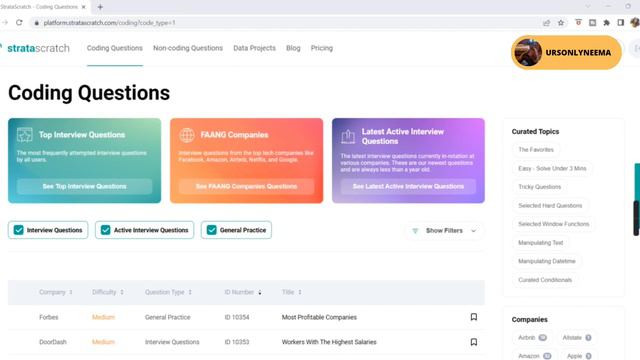Click the filter funnel icon

pos(415,231)
